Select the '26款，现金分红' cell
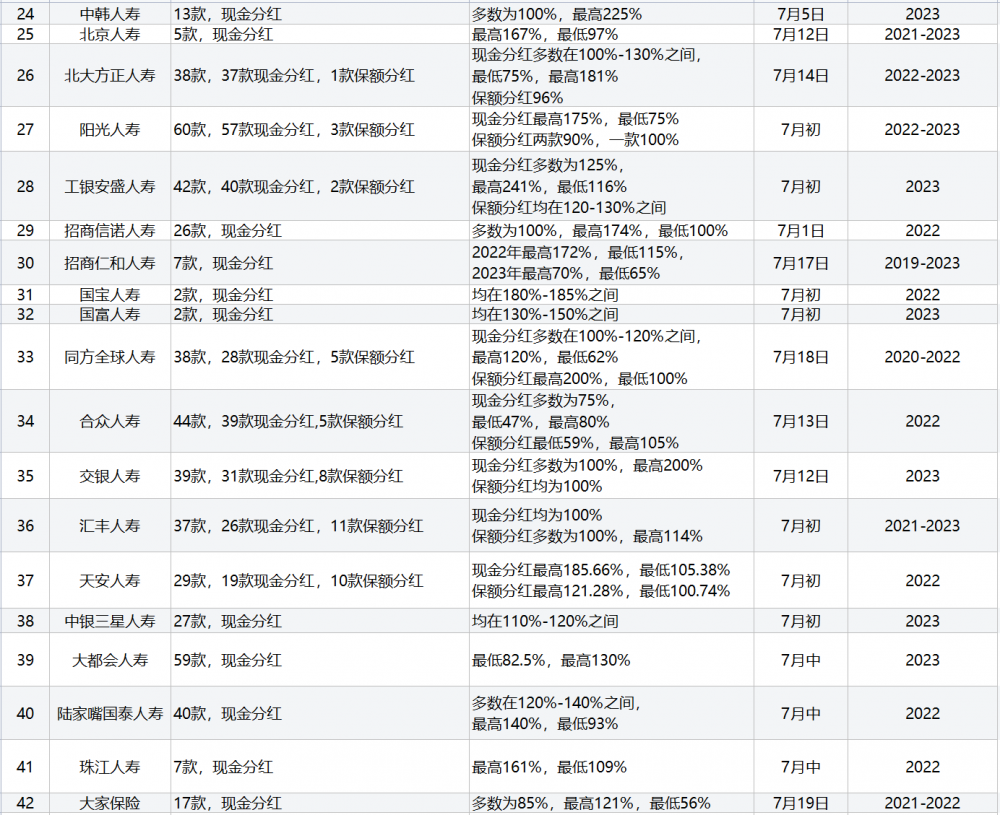1000x815 pixels. [320, 230]
